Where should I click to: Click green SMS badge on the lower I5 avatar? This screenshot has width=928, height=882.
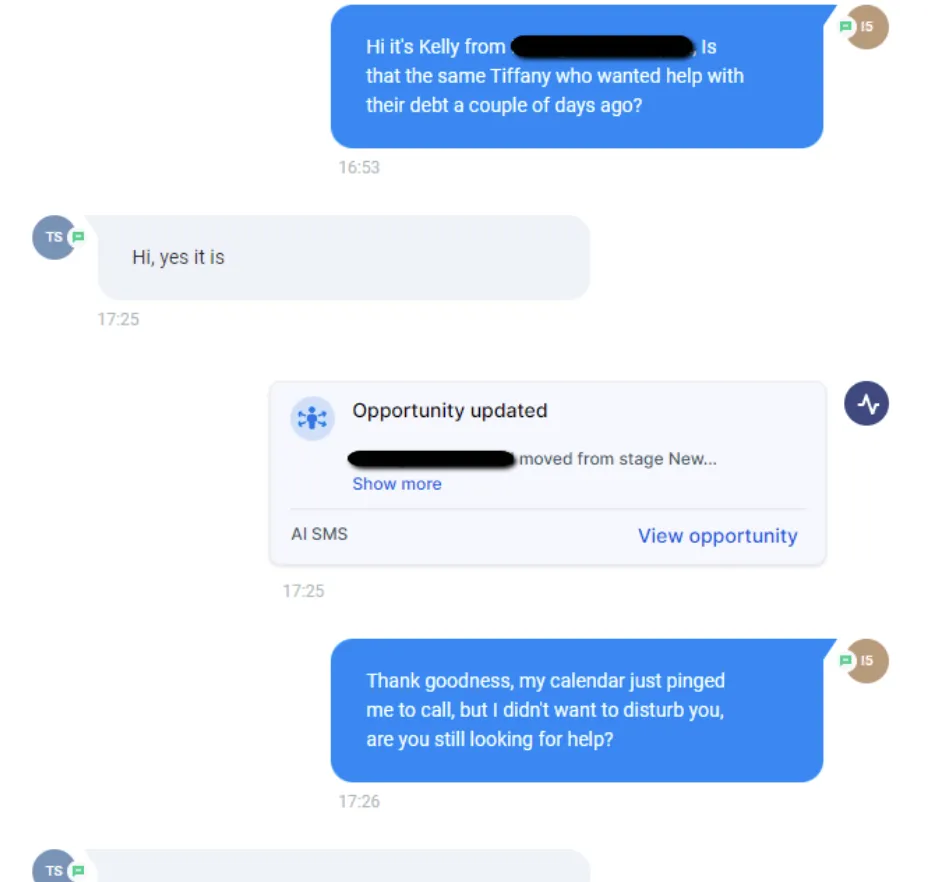click(x=846, y=660)
